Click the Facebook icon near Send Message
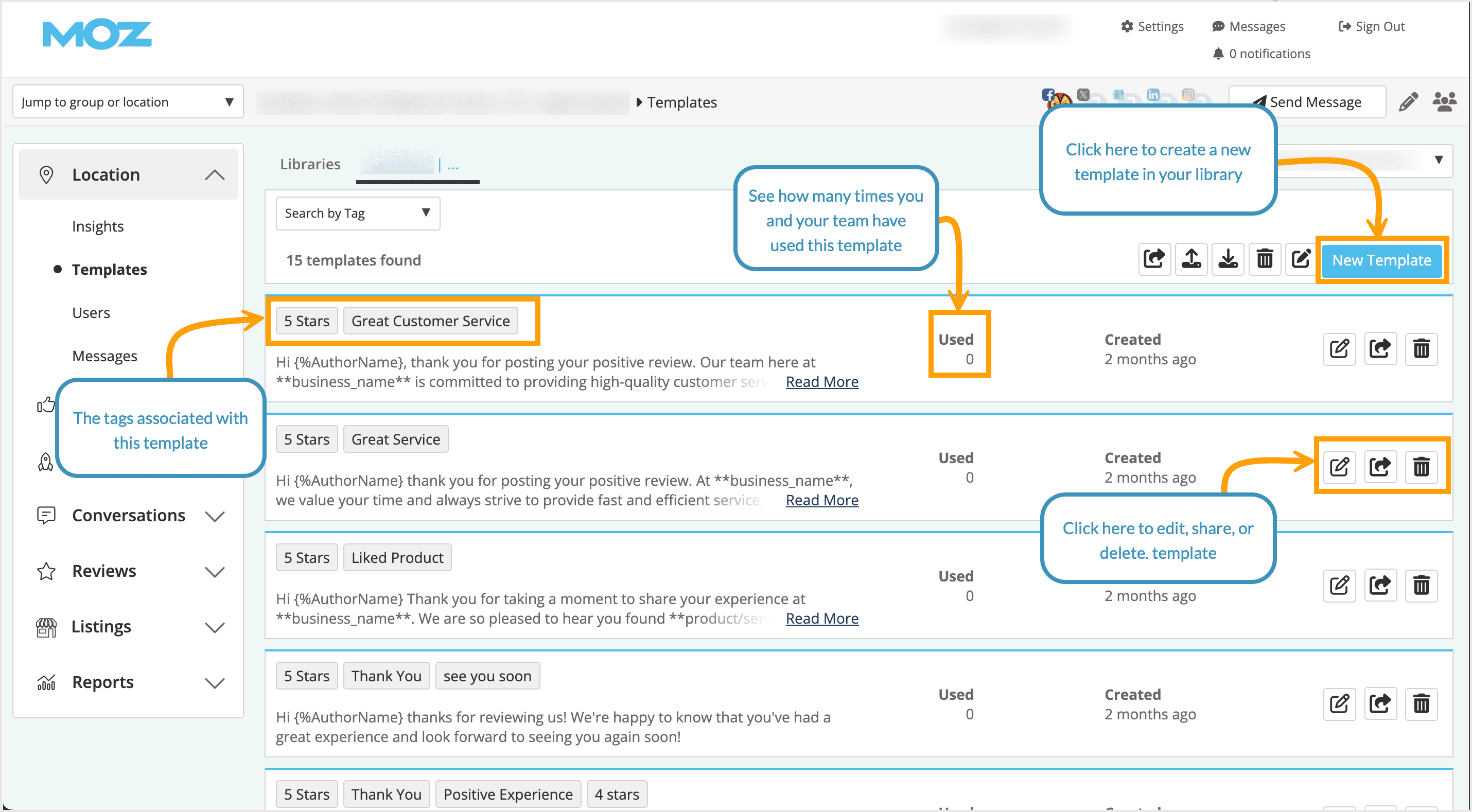This screenshot has height=812, width=1472. 1048,95
